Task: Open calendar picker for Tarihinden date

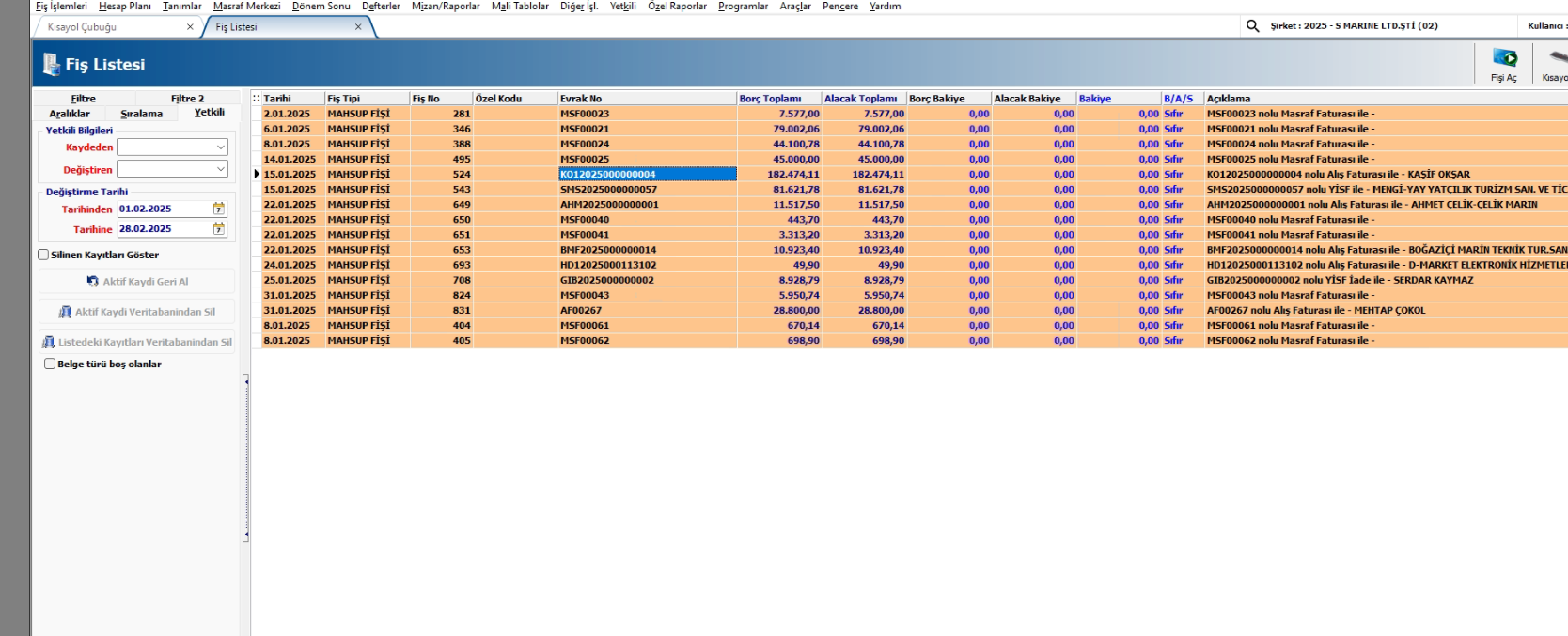Action: (219, 209)
